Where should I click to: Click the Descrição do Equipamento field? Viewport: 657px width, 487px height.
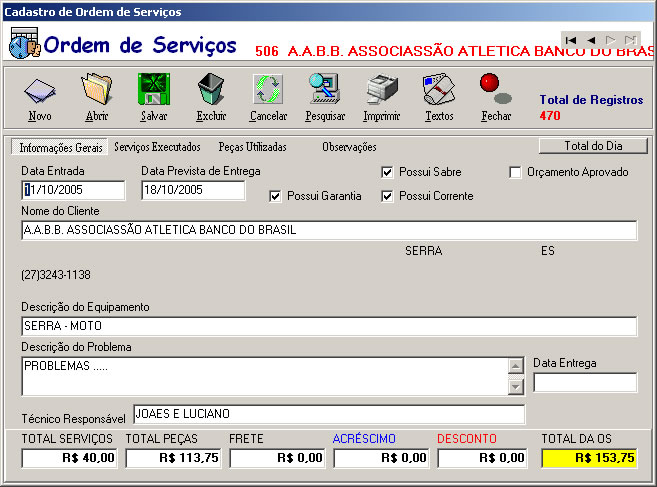[329, 326]
